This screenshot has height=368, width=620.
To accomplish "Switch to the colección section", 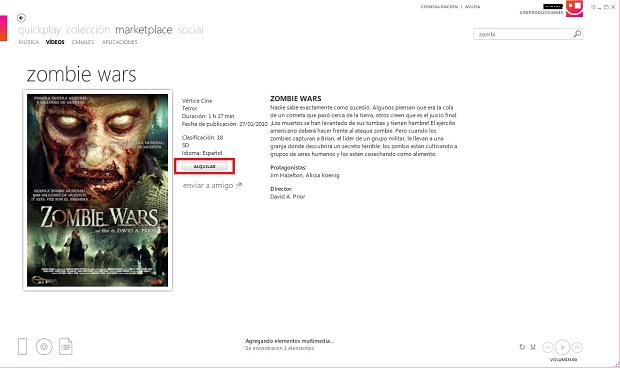I will 88,30.
